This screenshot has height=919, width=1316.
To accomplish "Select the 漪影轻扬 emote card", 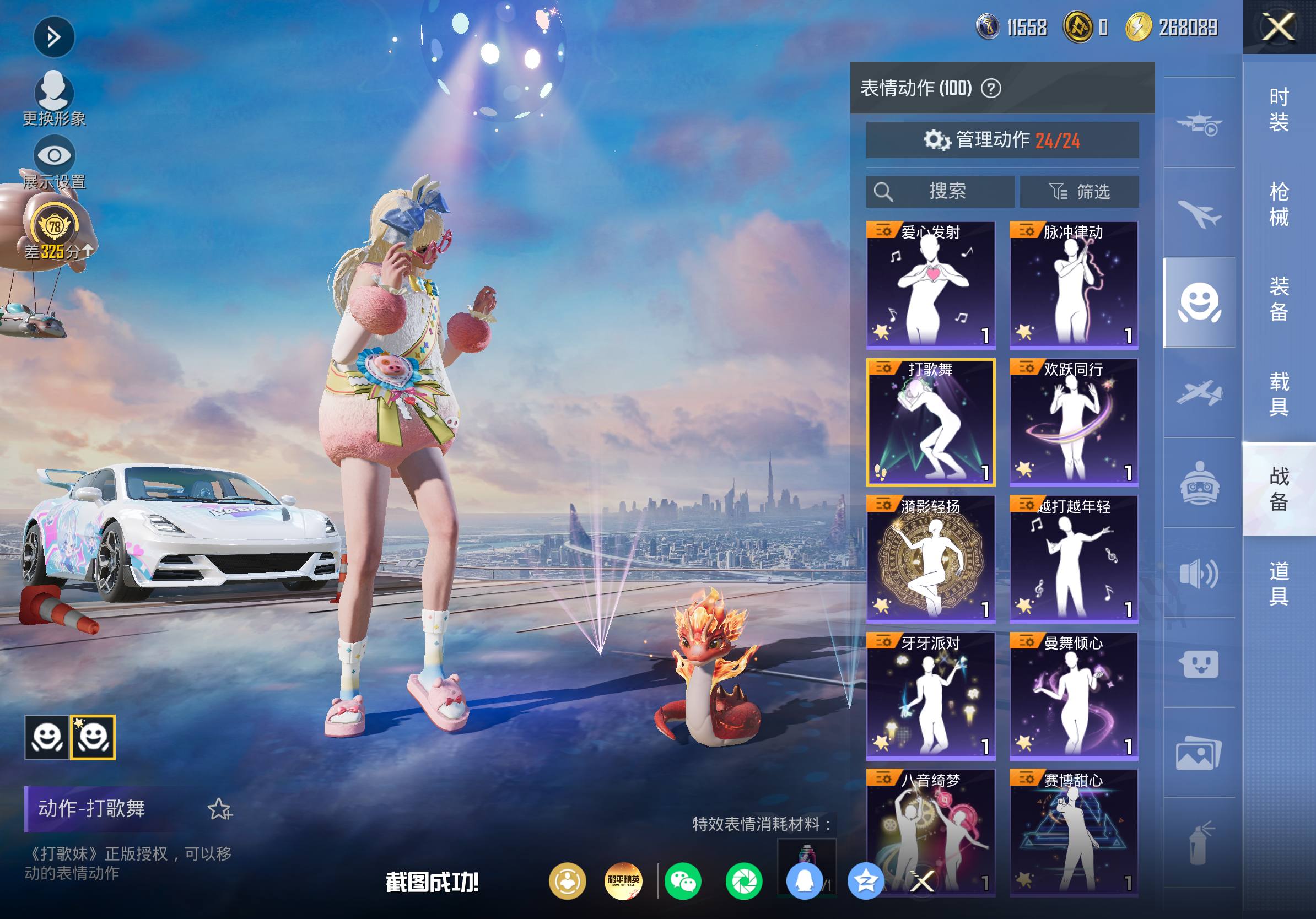I will 931,559.
